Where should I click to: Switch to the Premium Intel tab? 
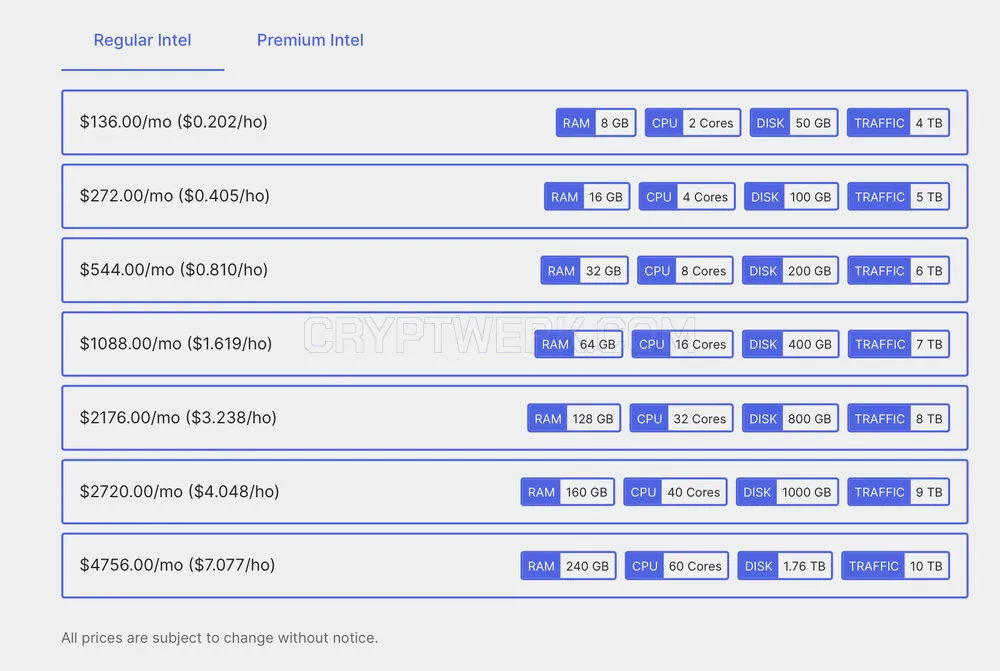(310, 40)
